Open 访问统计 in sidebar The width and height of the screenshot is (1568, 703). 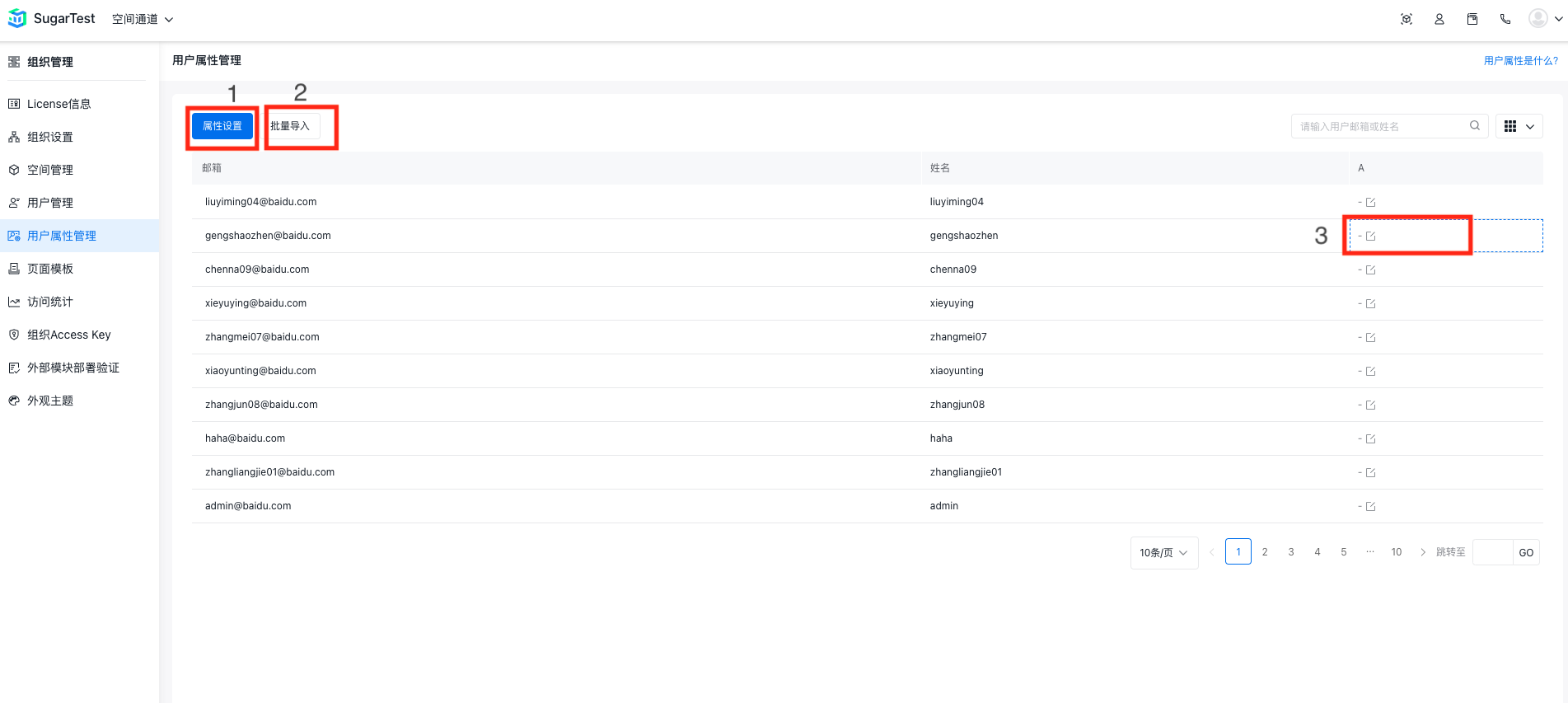pyautogui.click(x=79, y=302)
